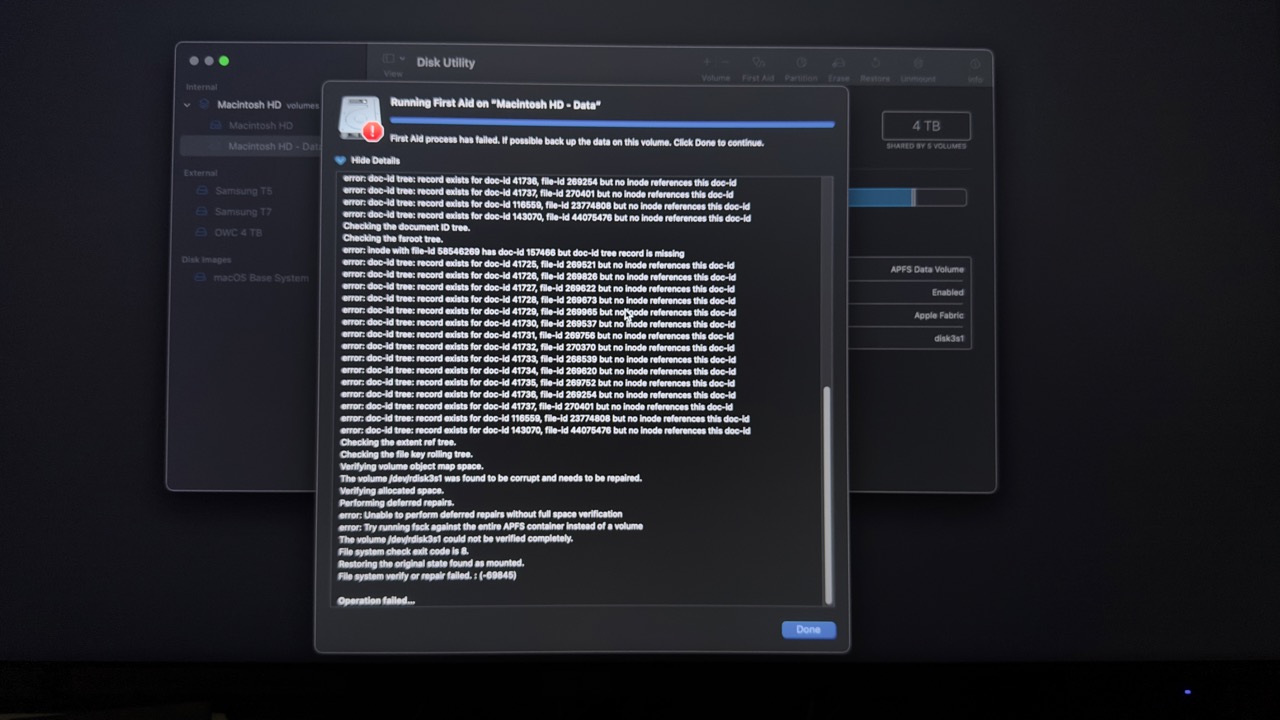Screen dimensions: 1280x720
Task: Click log line Performing deferred repairs
Action: pos(396,503)
